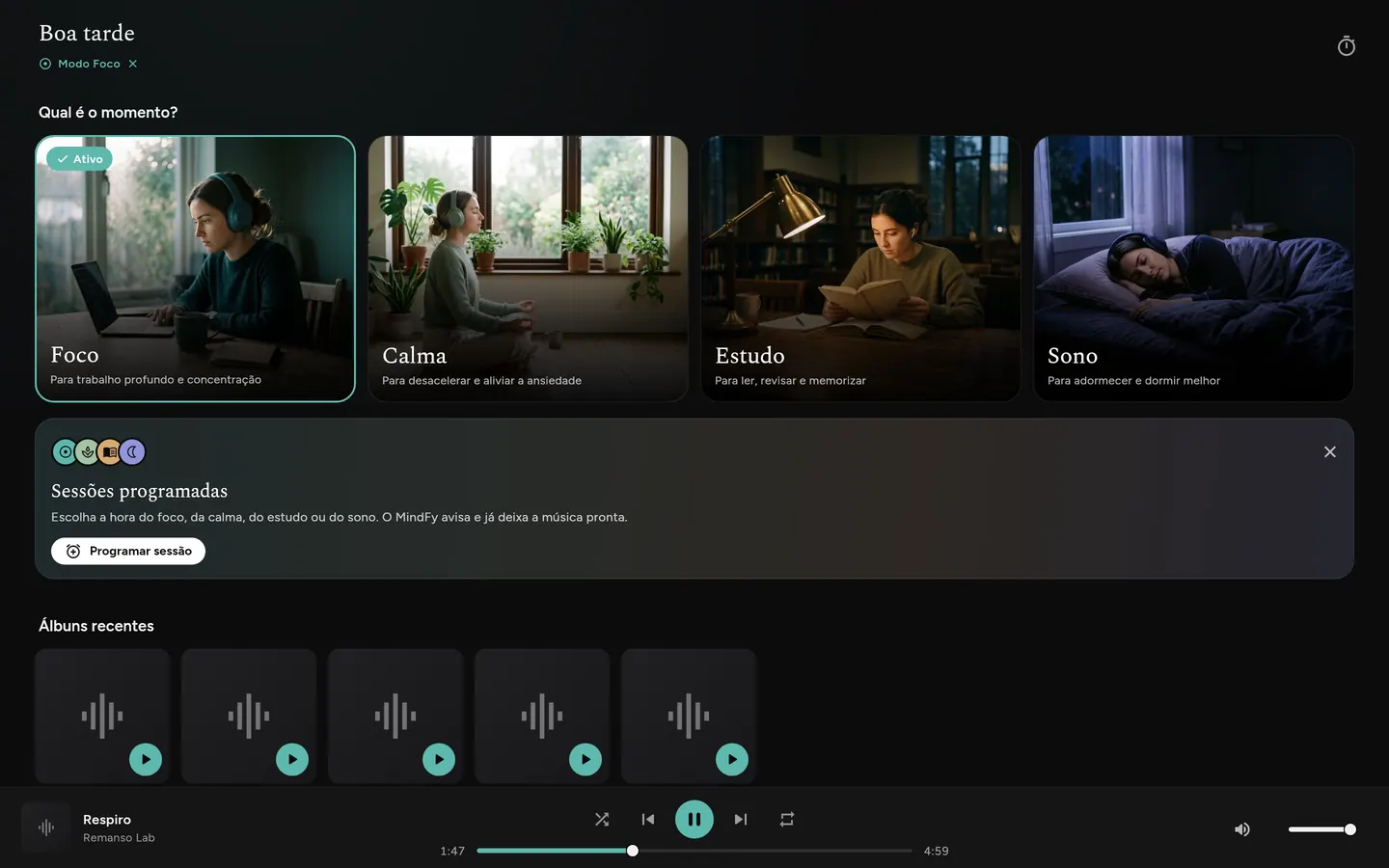Viewport: 1389px width, 868px height.
Task: Click the Respiro track title
Action: coord(107,820)
